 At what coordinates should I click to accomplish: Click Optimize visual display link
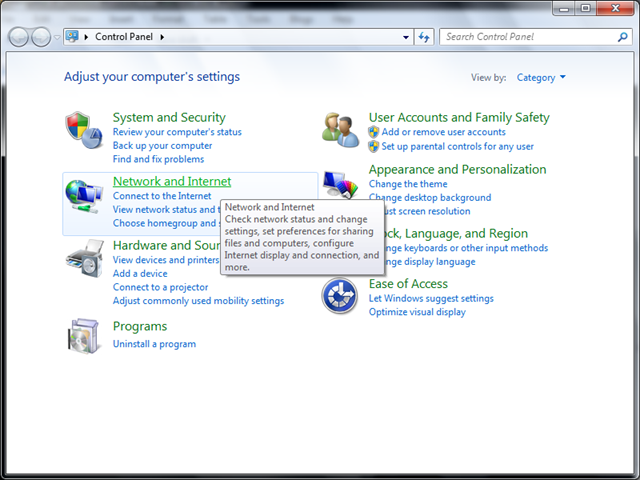tap(417, 312)
